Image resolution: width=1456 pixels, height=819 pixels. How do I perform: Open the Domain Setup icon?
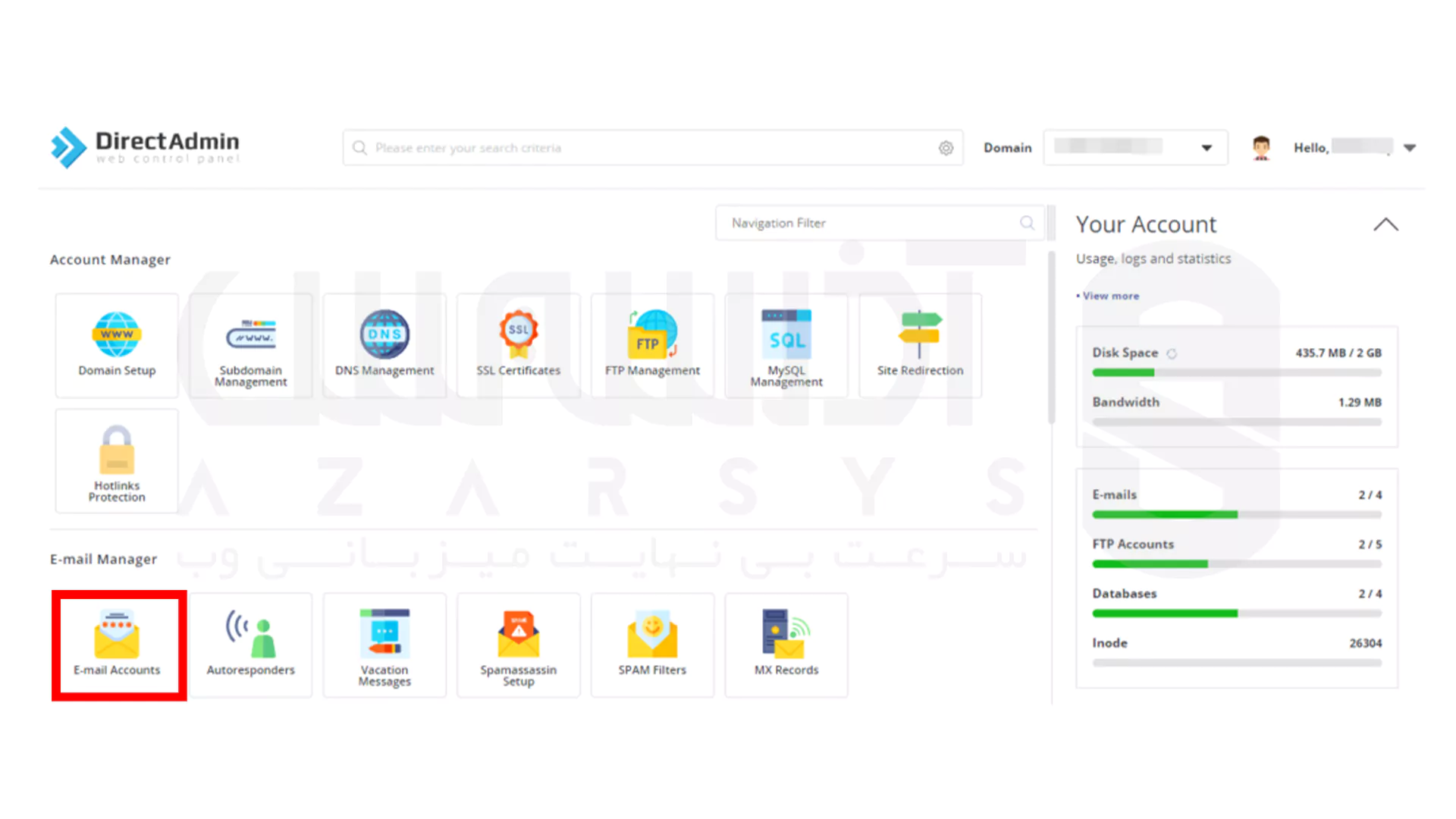point(117,336)
